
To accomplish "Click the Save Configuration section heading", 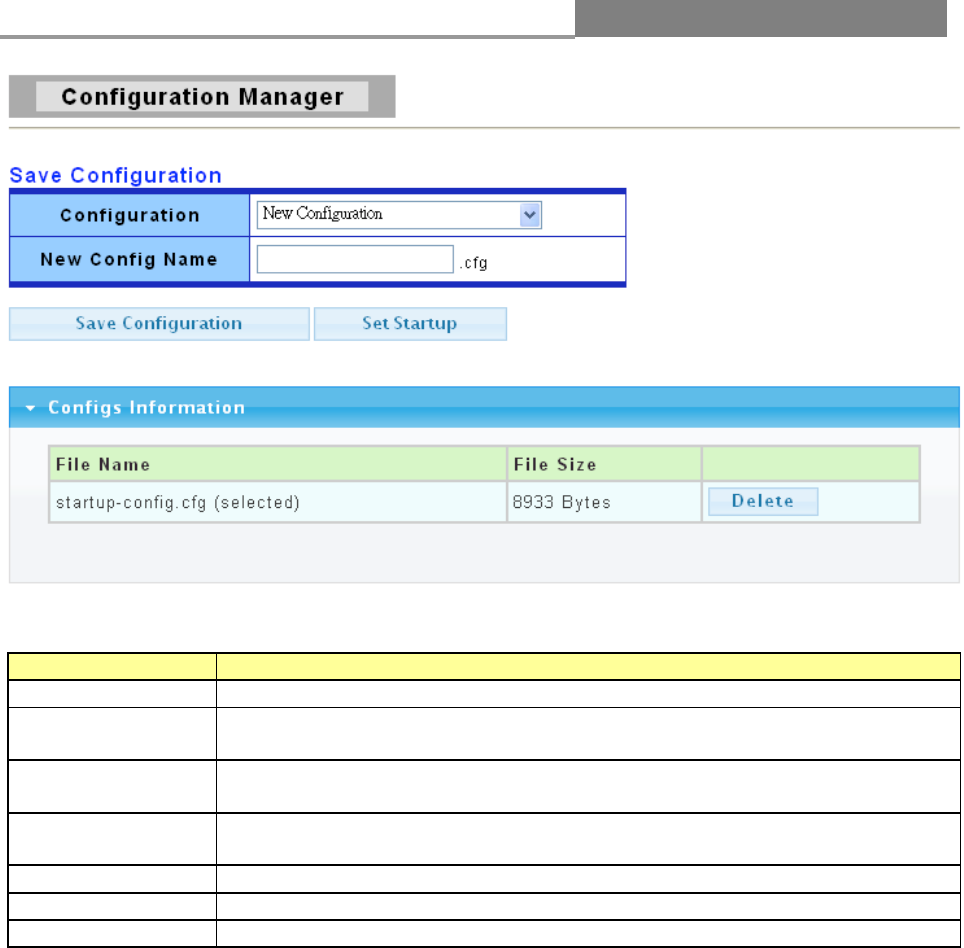I will [116, 175].
